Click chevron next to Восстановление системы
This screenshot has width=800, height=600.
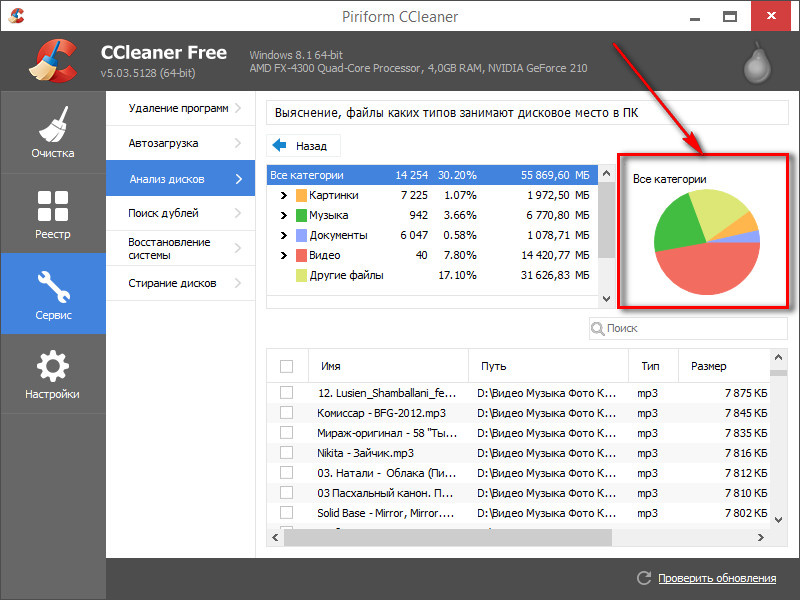tap(238, 248)
